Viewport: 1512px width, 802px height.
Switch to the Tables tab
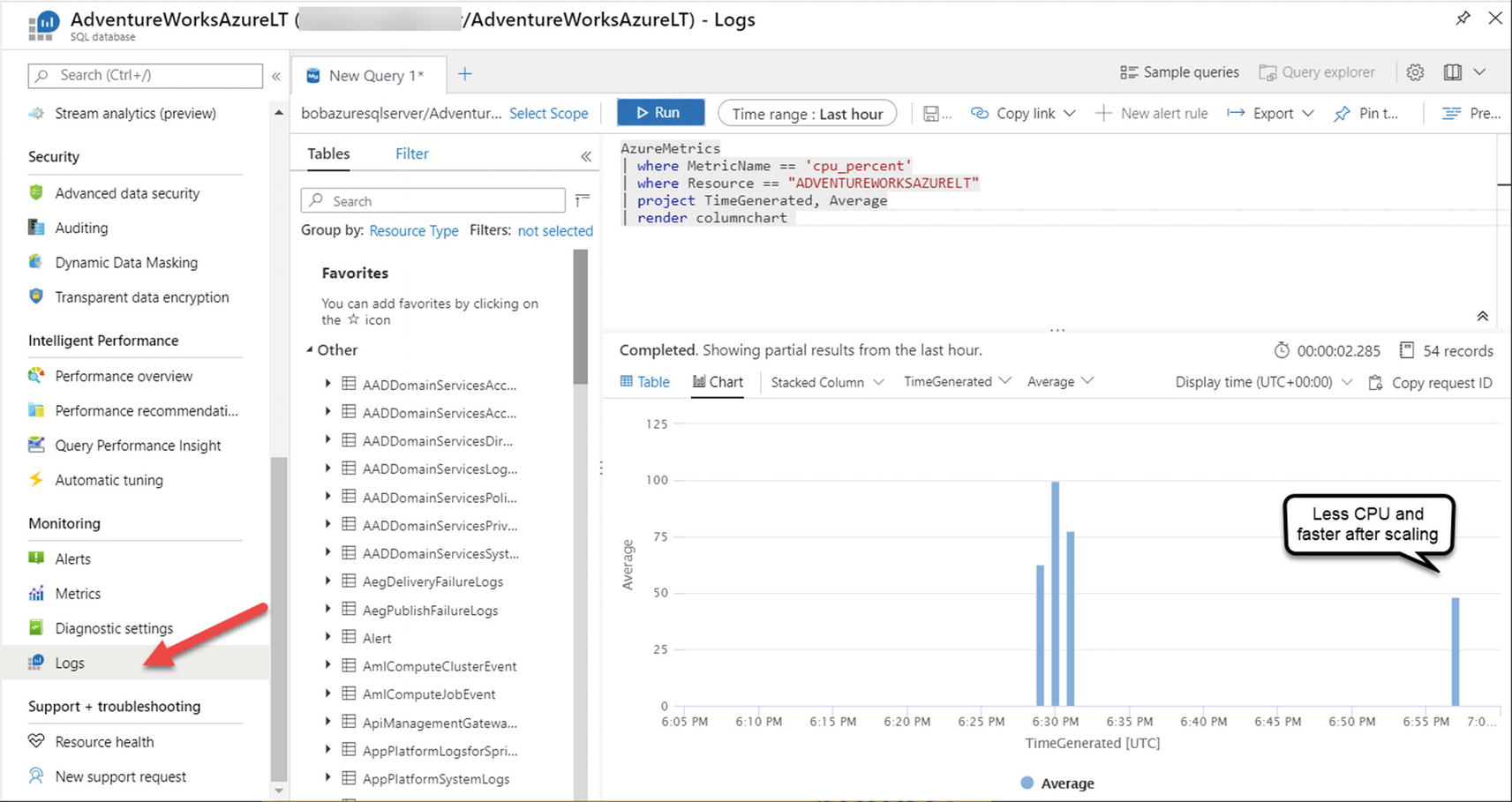click(328, 154)
